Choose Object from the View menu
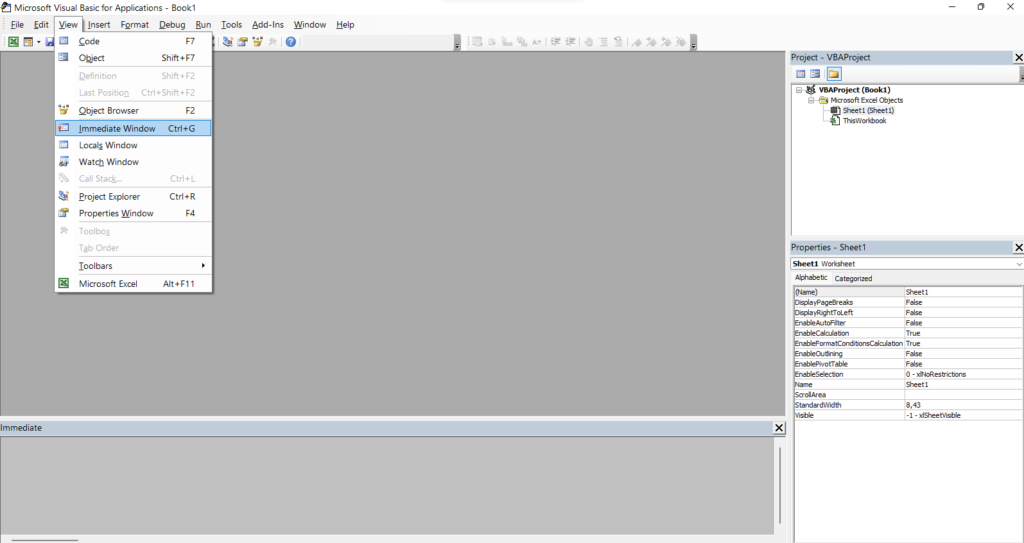This screenshot has width=1024, height=543. [133, 58]
